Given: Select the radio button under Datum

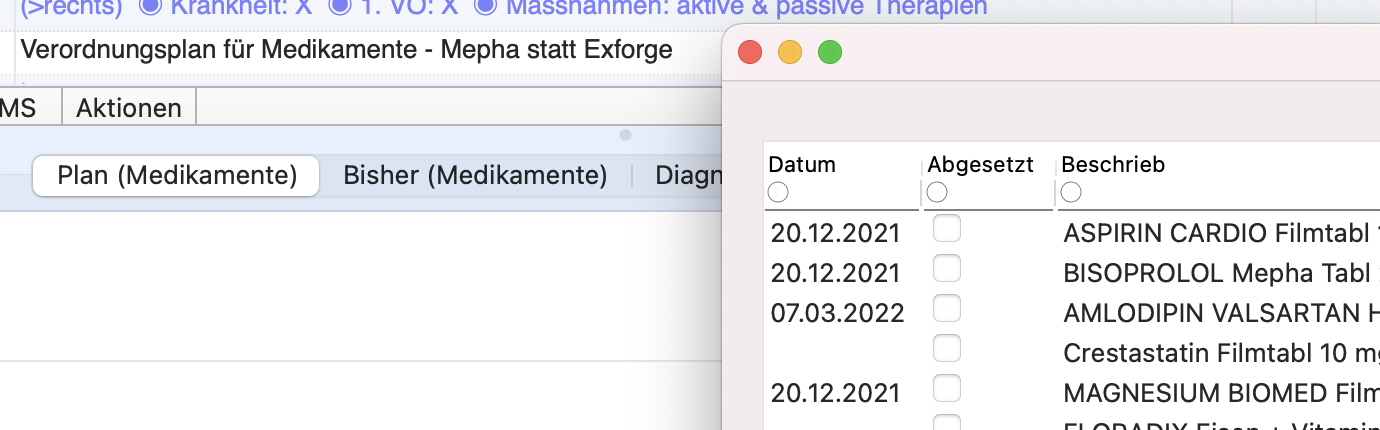Looking at the screenshot, I should tap(778, 191).
